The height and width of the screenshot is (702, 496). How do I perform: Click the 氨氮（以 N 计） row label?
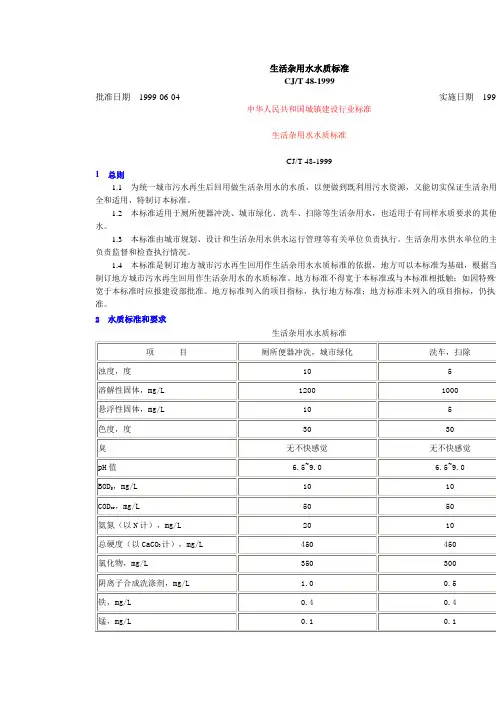tap(140, 525)
